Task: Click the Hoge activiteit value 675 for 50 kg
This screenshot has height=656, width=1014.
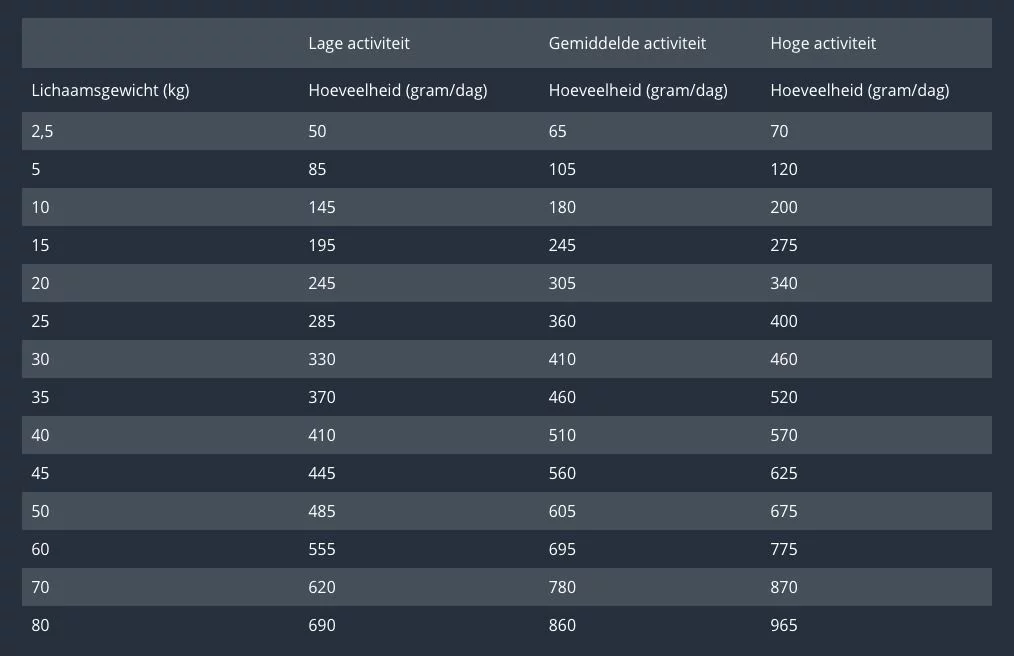Action: [784, 511]
